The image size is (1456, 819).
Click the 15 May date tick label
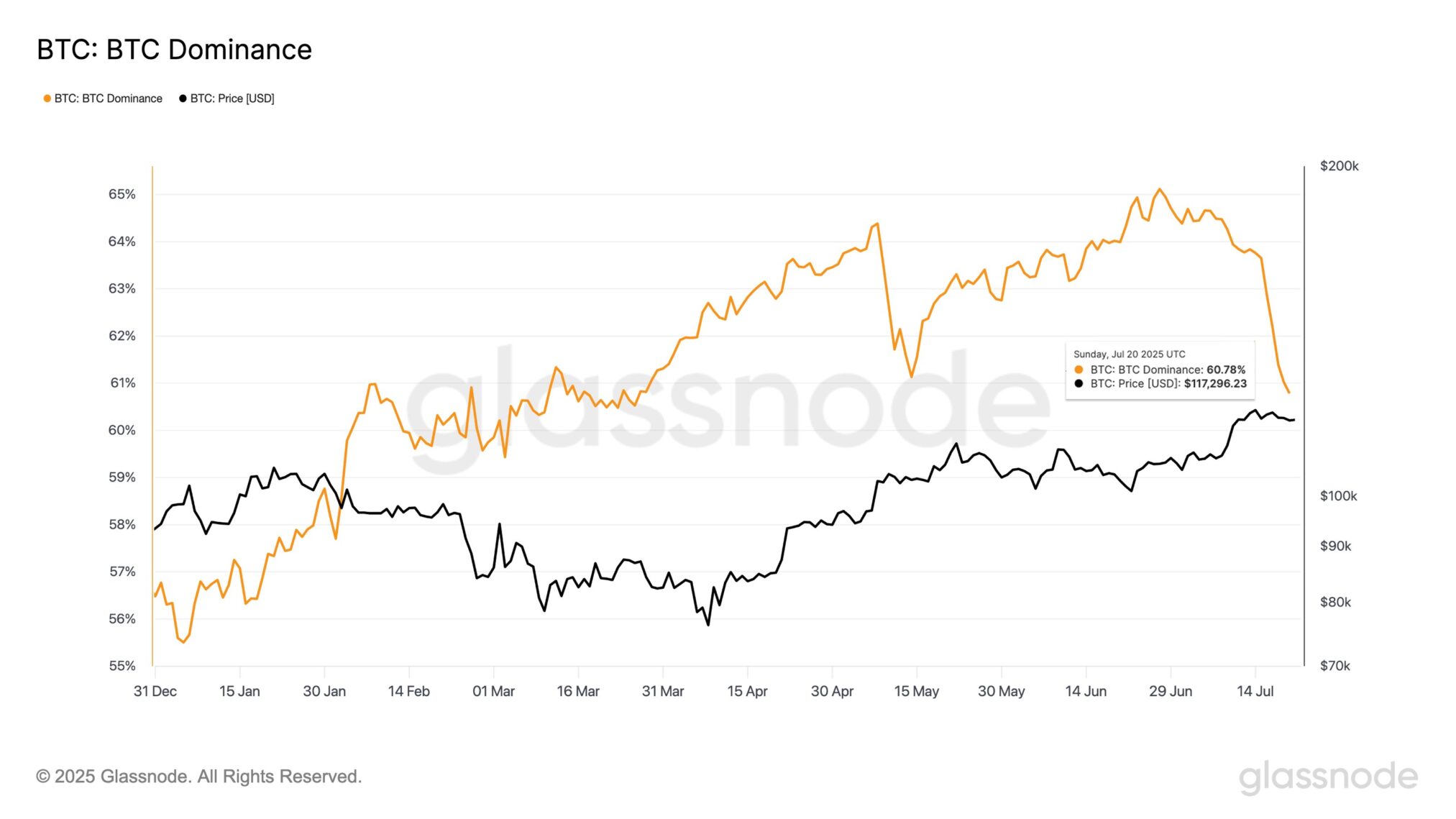click(x=916, y=691)
